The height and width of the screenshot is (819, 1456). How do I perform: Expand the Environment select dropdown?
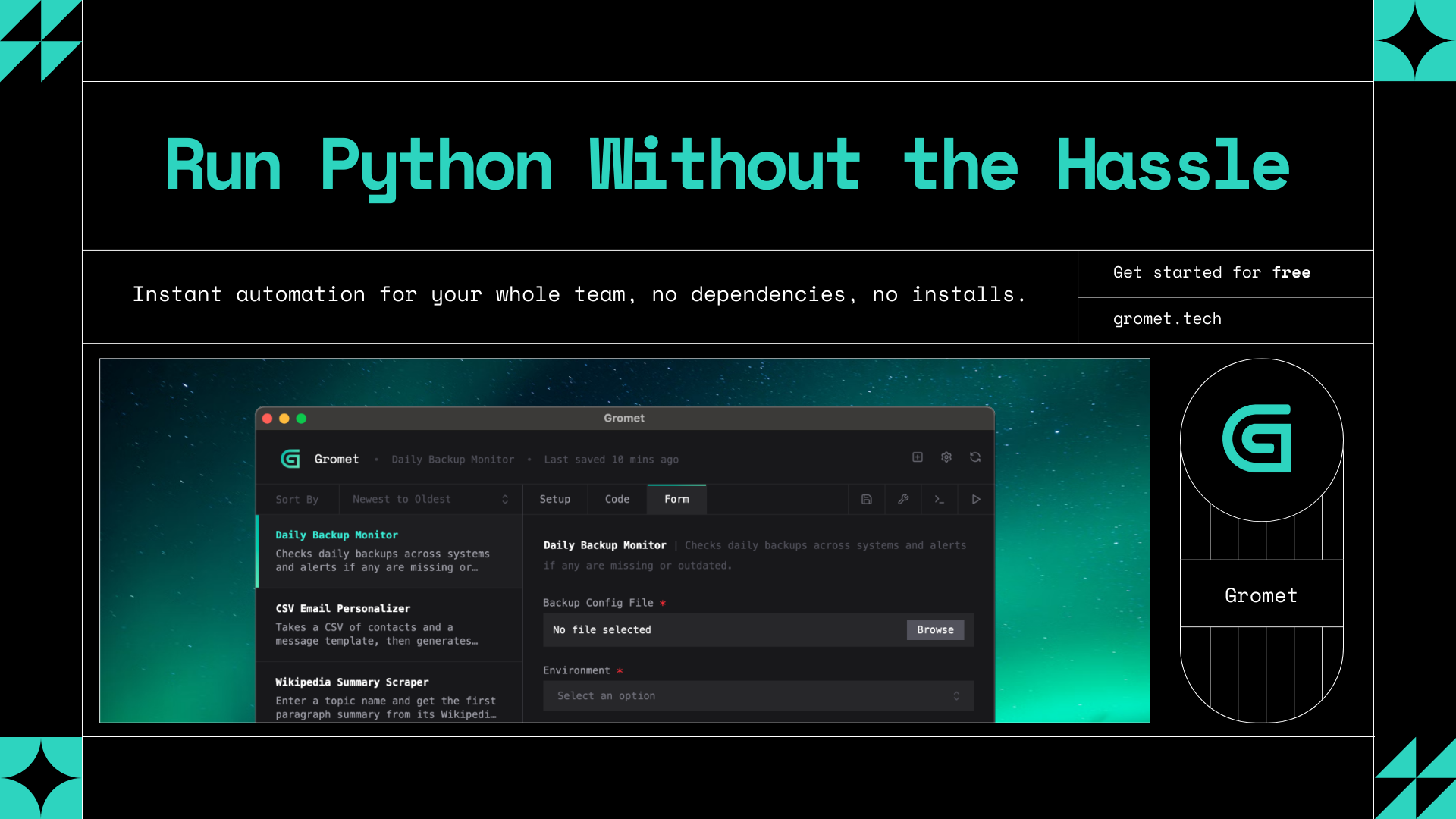tap(758, 695)
